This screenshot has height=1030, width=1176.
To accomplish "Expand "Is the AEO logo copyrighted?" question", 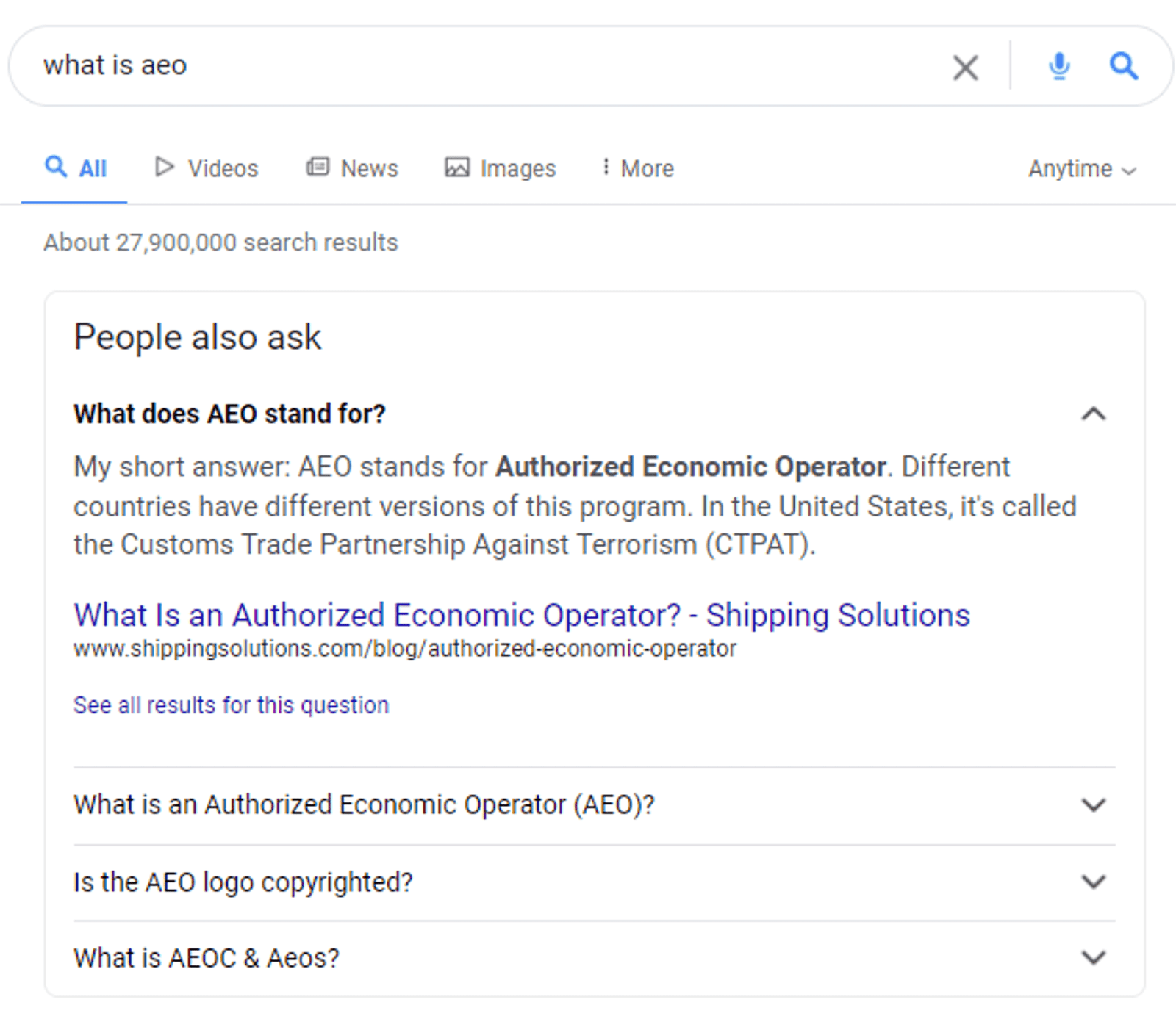I will [1094, 882].
